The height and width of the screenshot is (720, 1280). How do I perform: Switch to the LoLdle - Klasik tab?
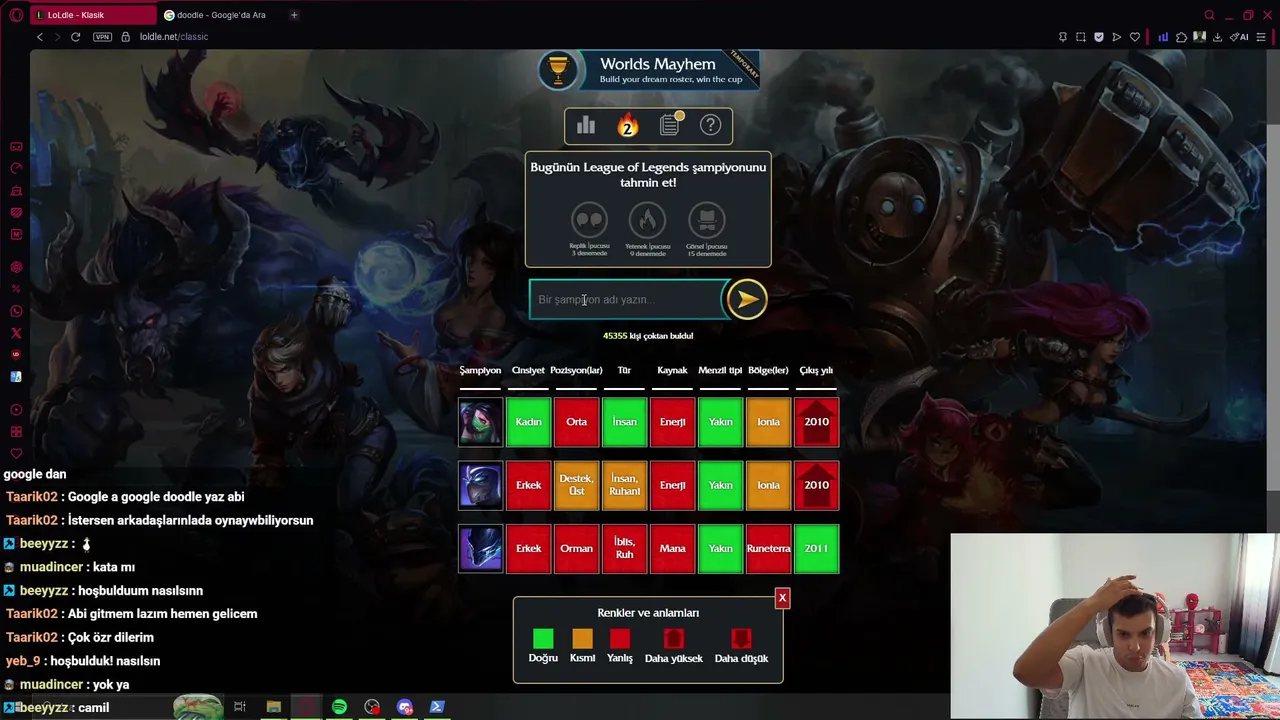94,15
